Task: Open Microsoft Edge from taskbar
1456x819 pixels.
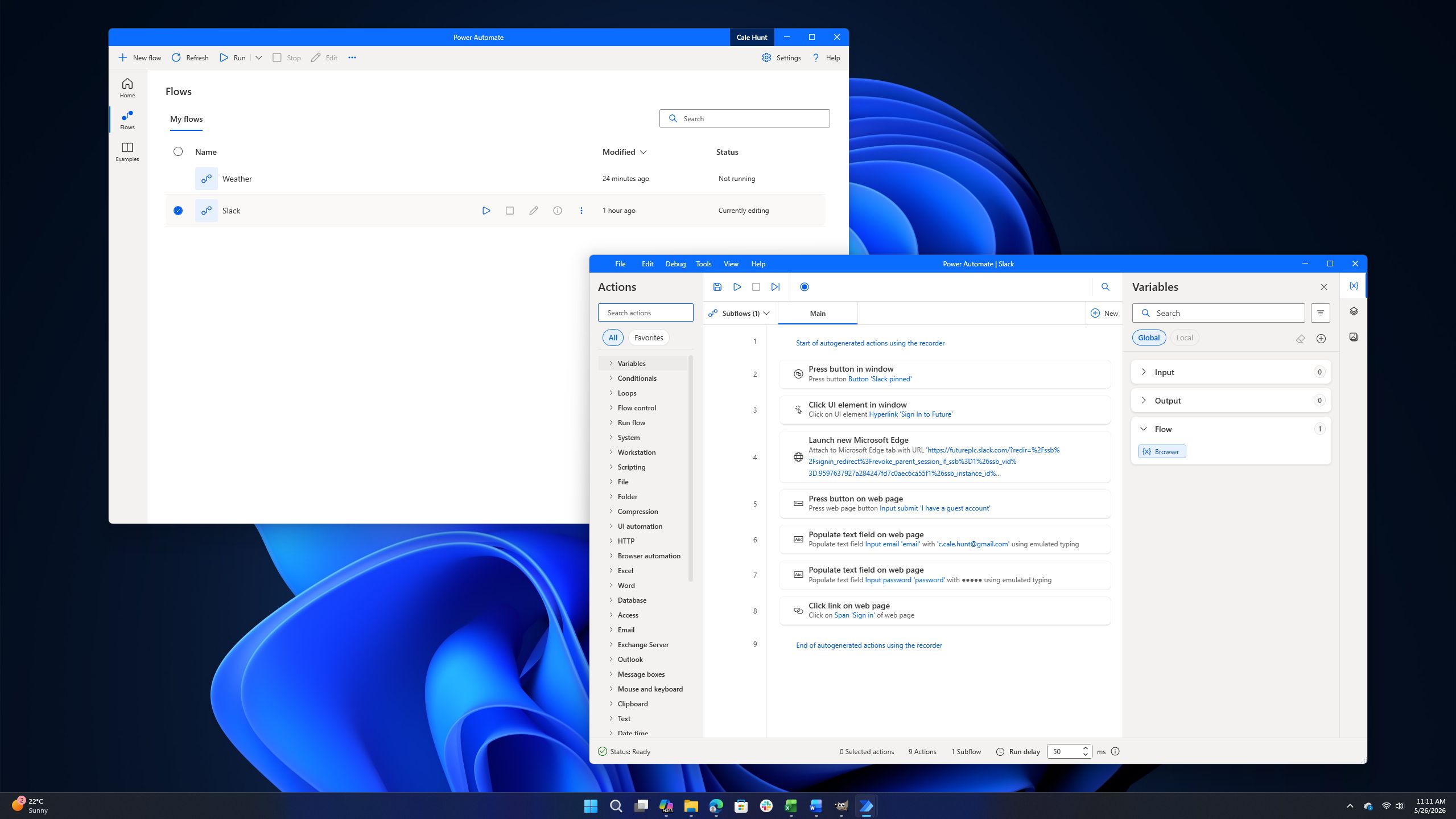Action: (x=716, y=806)
